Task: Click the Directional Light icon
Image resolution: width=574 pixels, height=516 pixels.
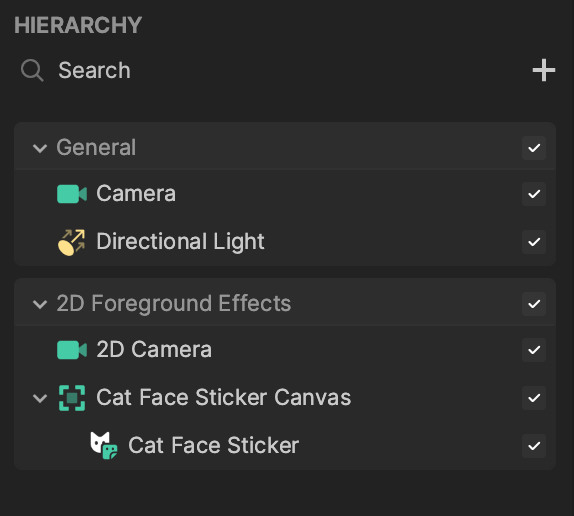Action: point(72,242)
